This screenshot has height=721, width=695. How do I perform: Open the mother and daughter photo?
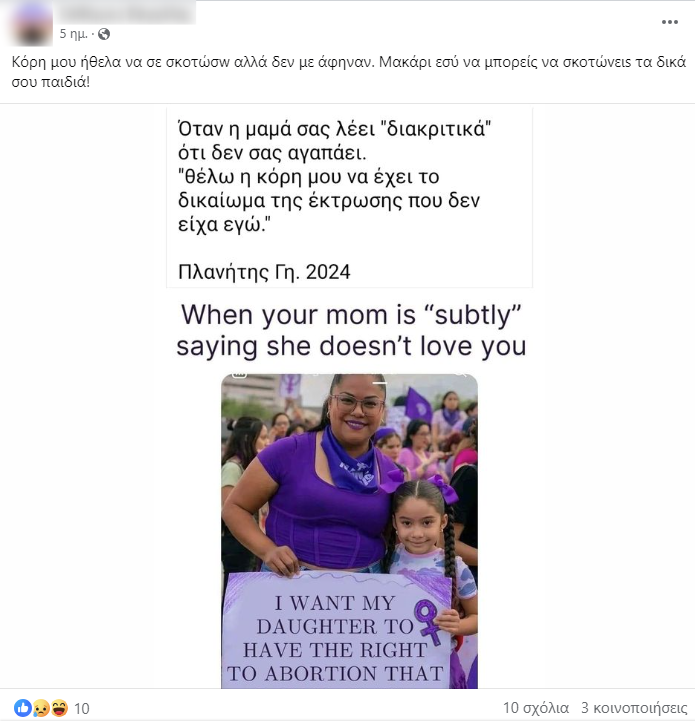coord(349,531)
